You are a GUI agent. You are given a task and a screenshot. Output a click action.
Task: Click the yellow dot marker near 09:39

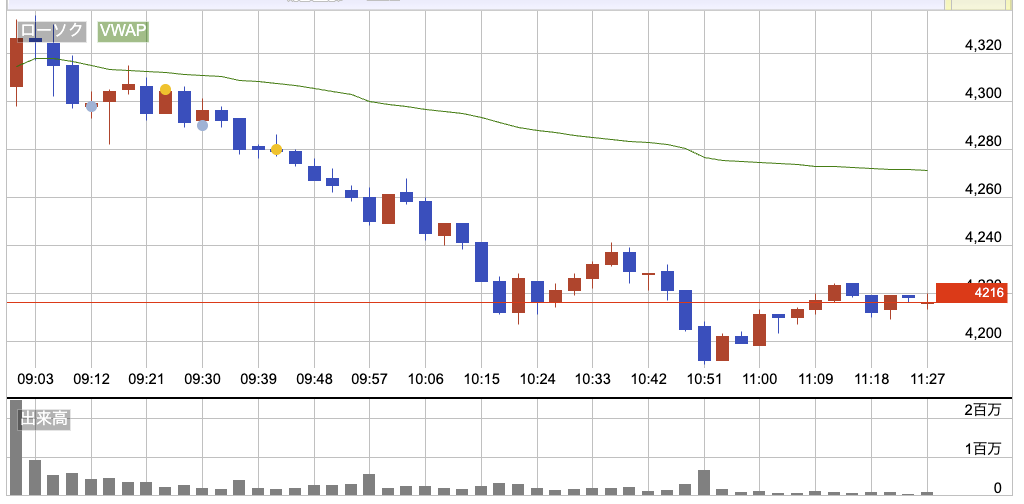[277, 150]
